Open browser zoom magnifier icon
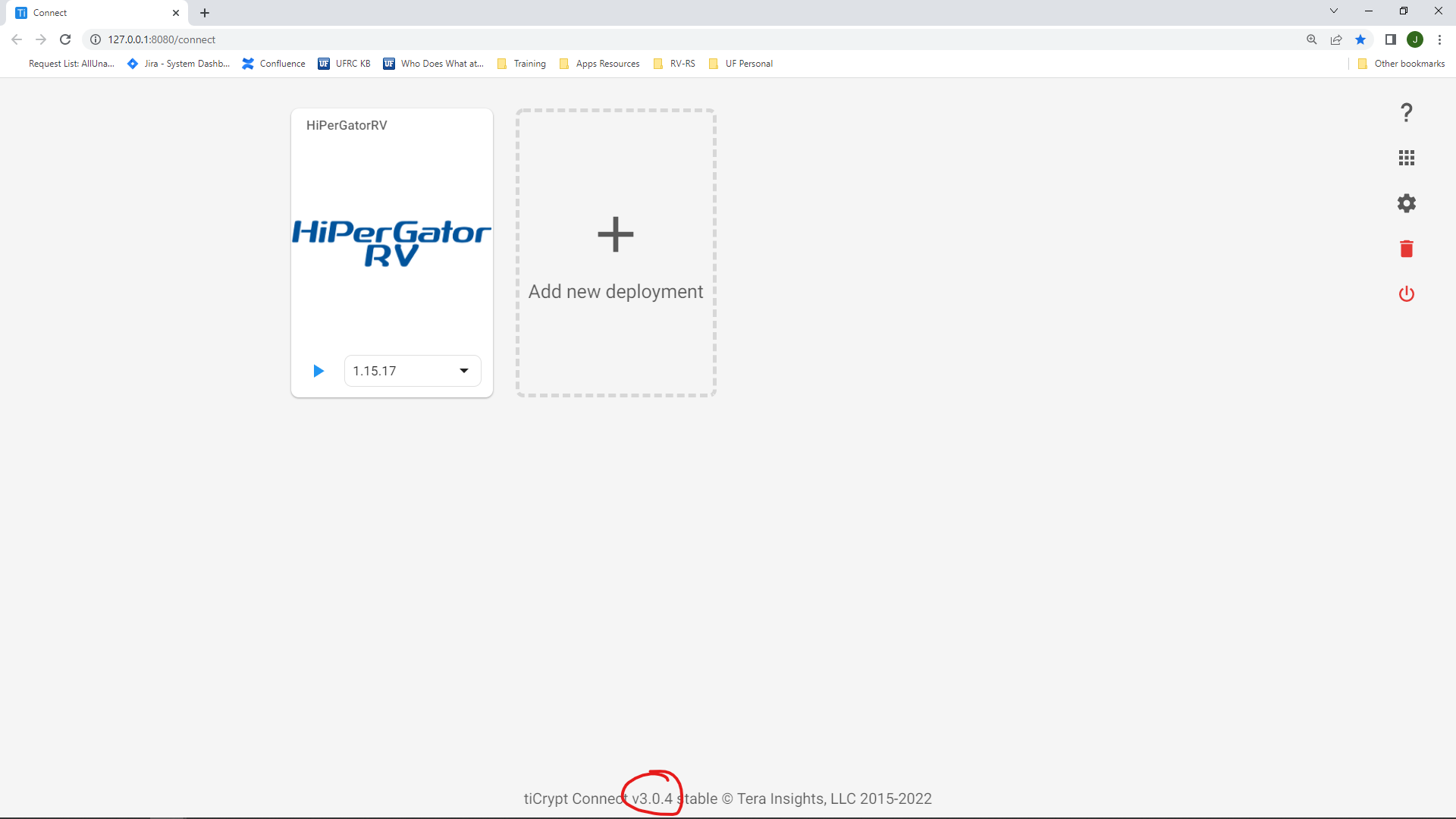Image resolution: width=1456 pixels, height=819 pixels. tap(1311, 39)
